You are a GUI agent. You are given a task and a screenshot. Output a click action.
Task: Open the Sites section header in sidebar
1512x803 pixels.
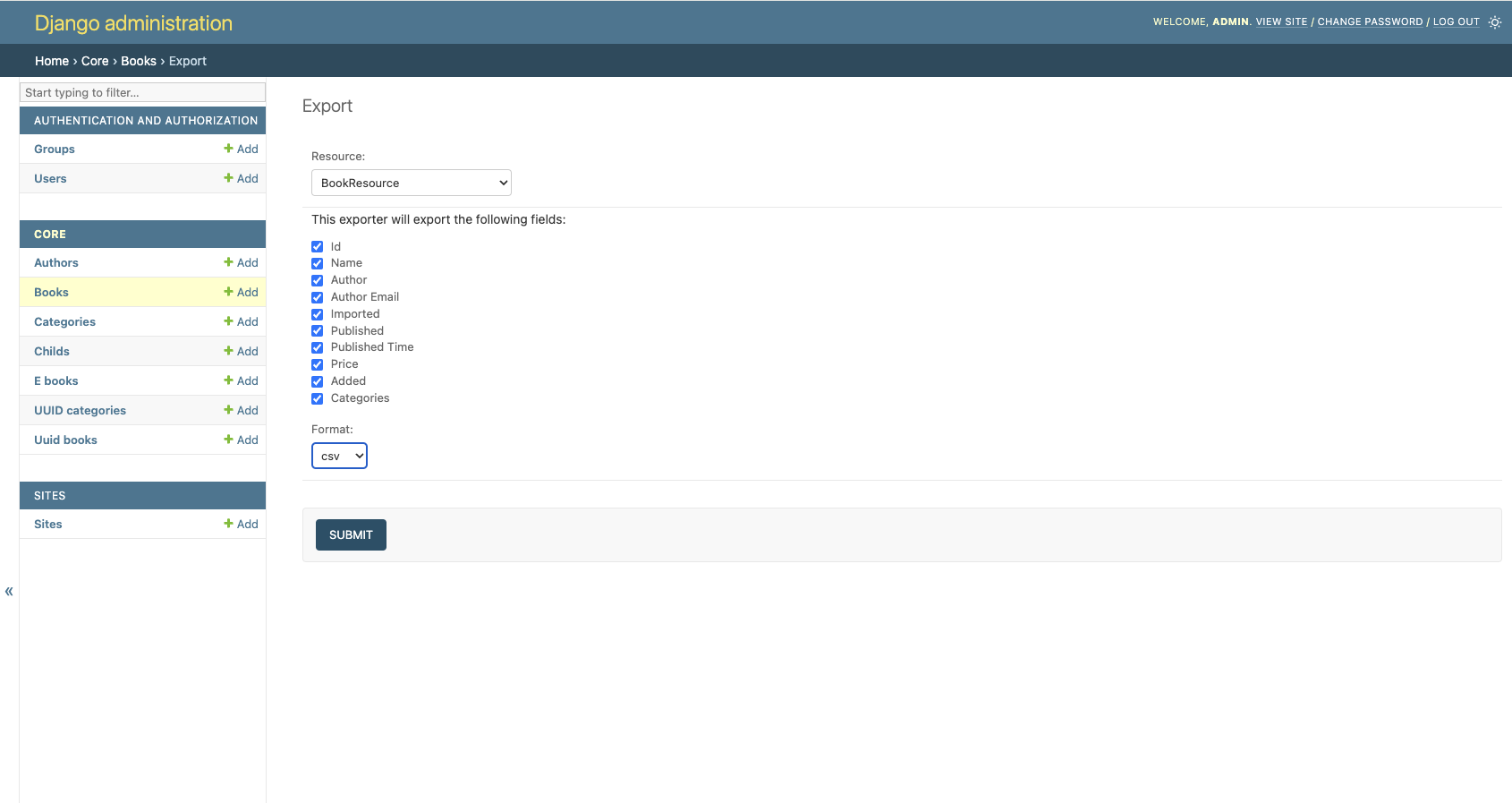50,495
